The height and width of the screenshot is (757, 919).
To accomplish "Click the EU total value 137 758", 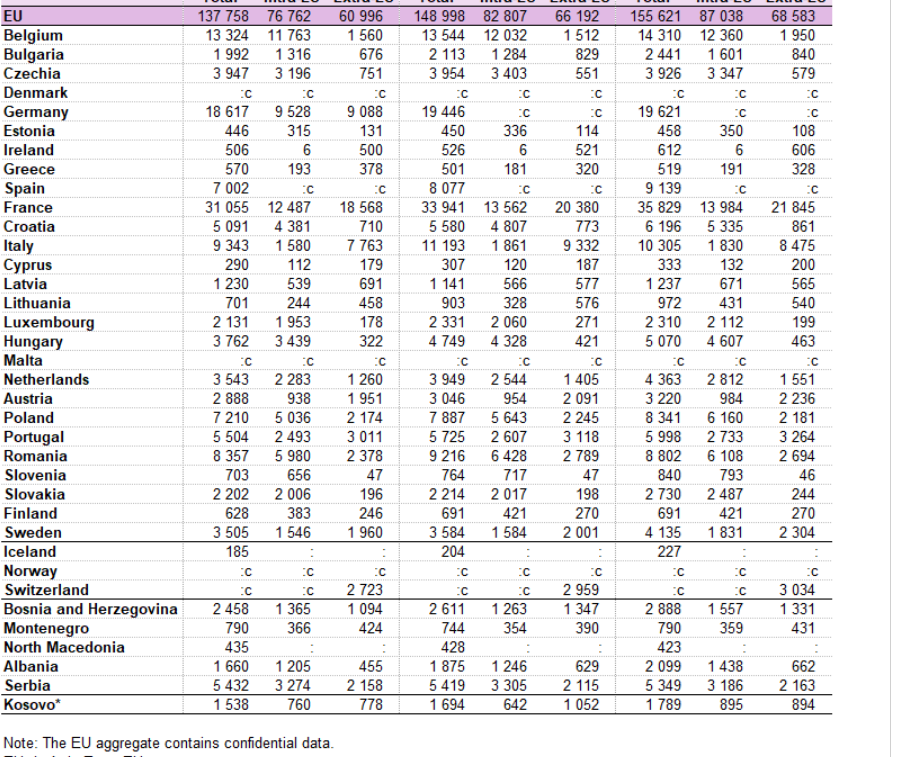I will [x=222, y=17].
